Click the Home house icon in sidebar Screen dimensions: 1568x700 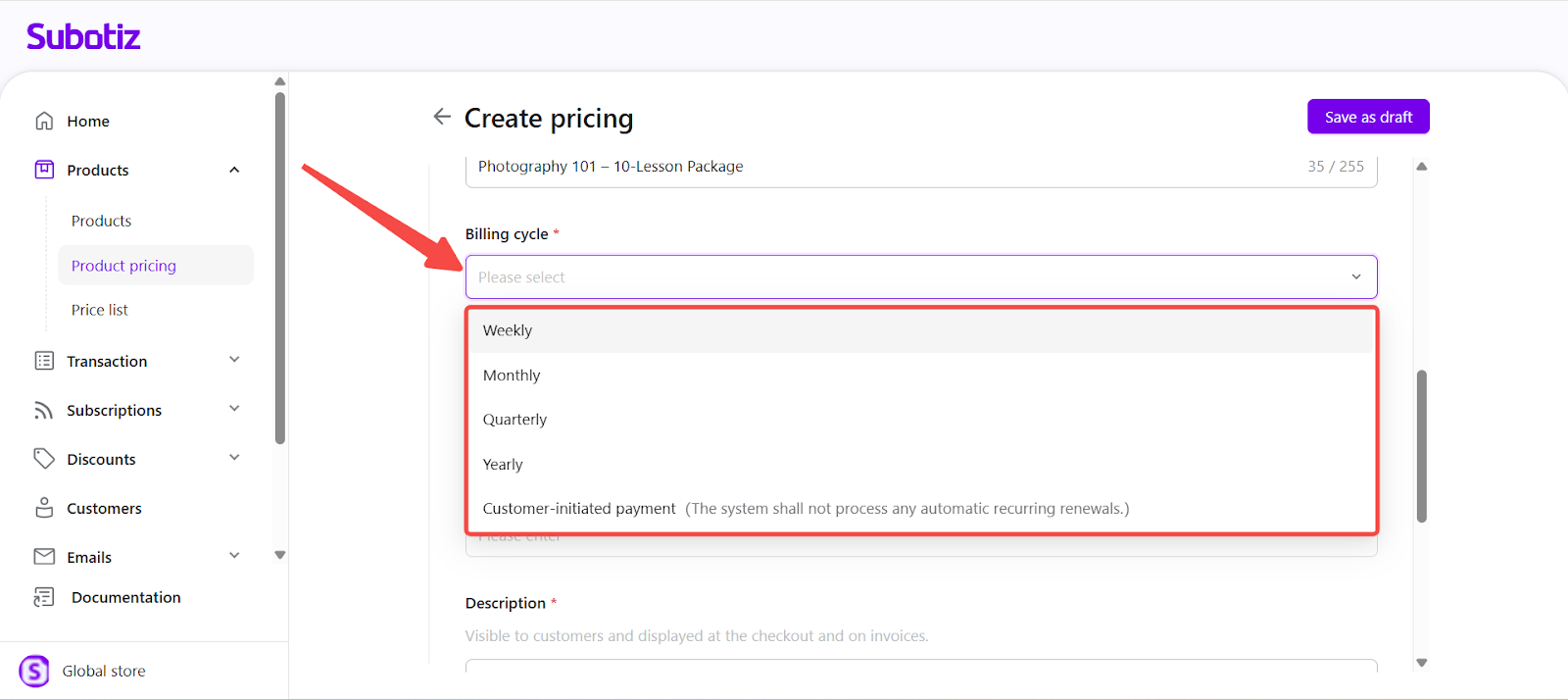click(44, 121)
